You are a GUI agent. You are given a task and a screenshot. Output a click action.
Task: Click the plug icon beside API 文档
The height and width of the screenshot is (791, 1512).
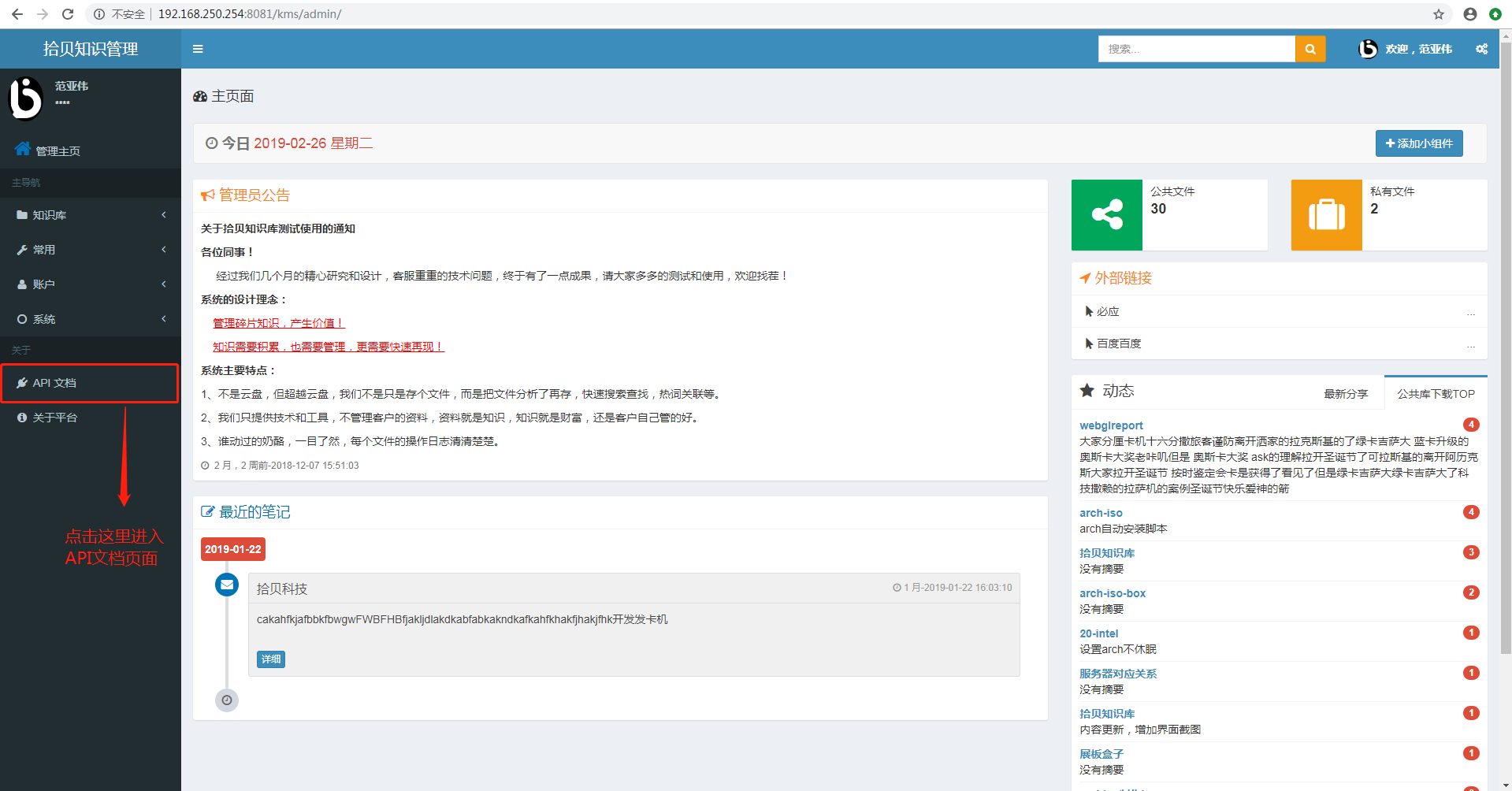tap(22, 383)
